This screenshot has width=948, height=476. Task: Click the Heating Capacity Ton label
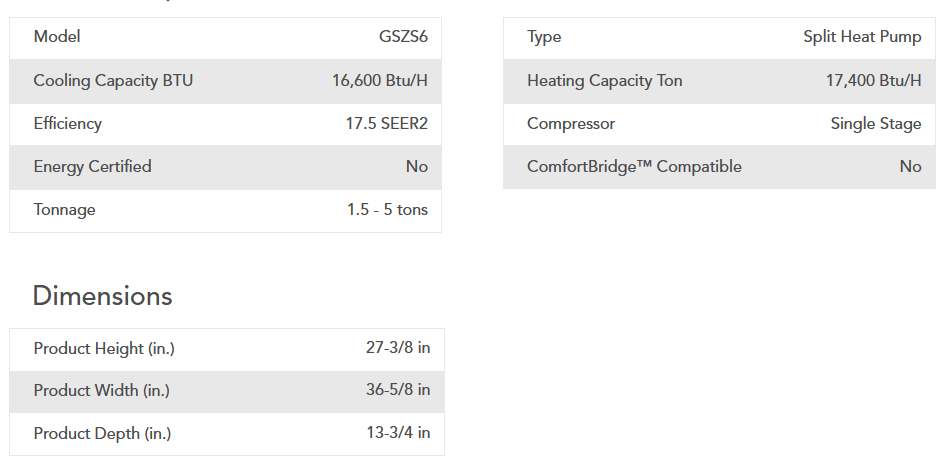605,81
